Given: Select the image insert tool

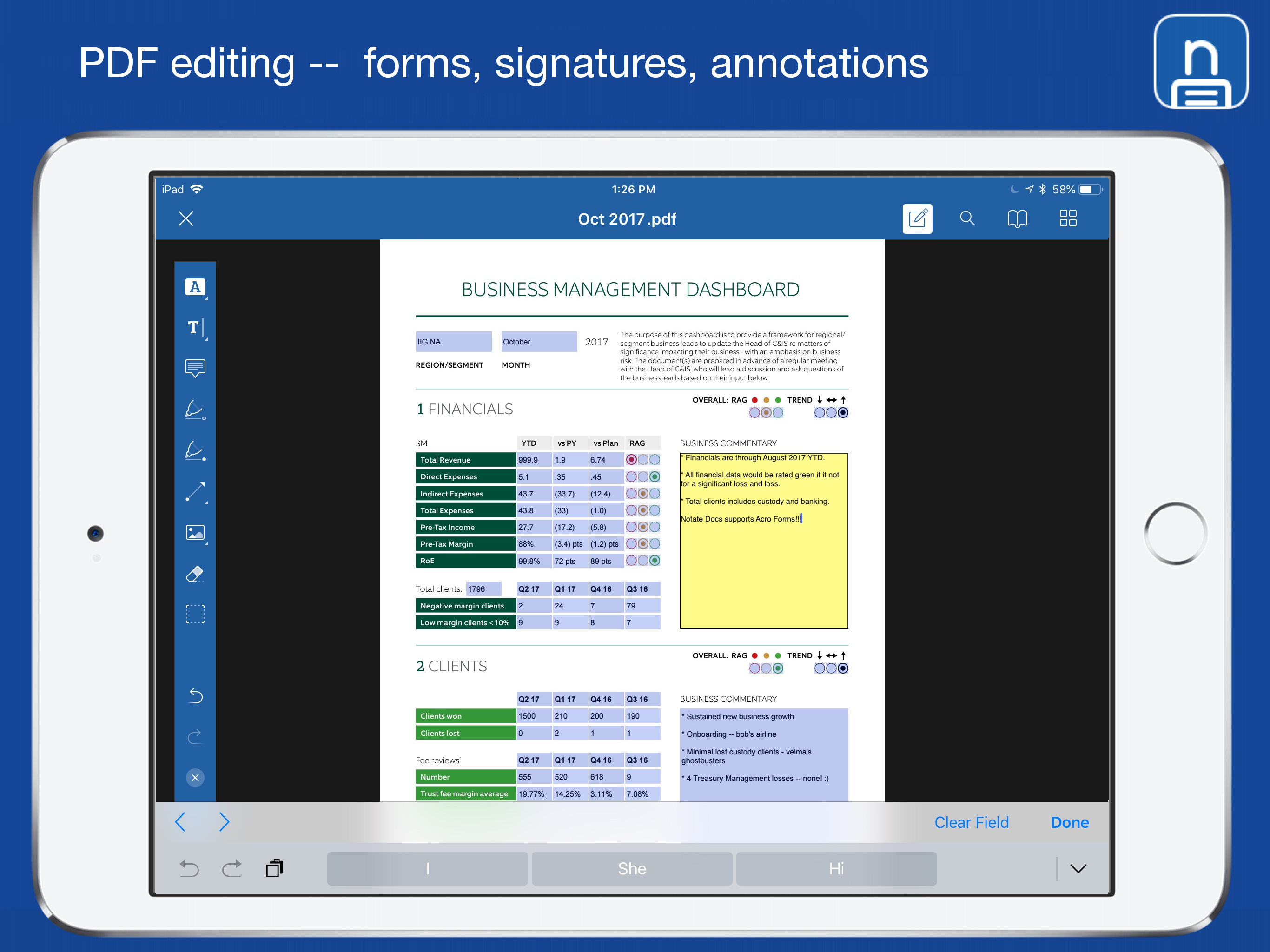Looking at the screenshot, I should (x=195, y=533).
